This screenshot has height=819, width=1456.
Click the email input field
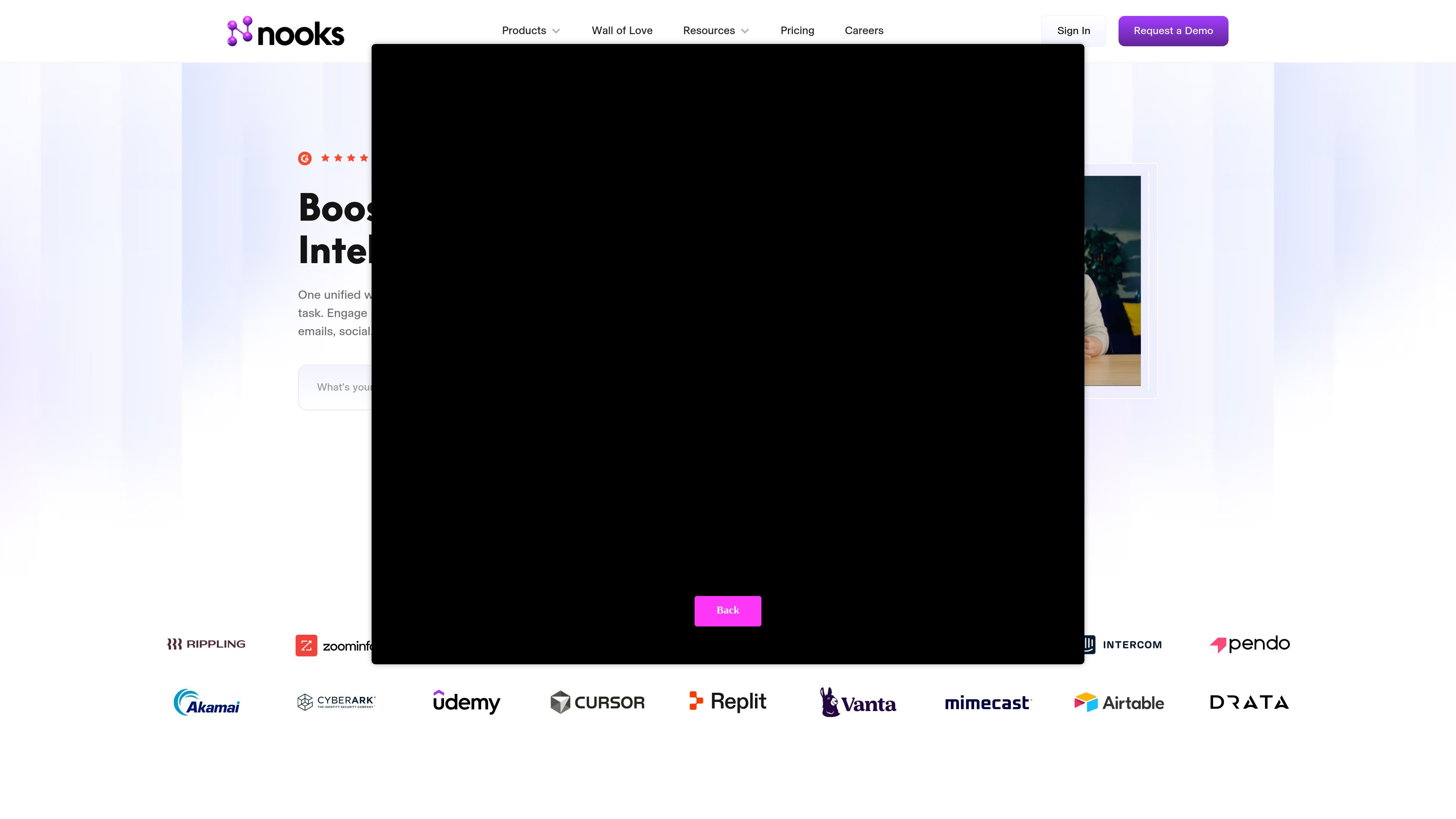335,387
